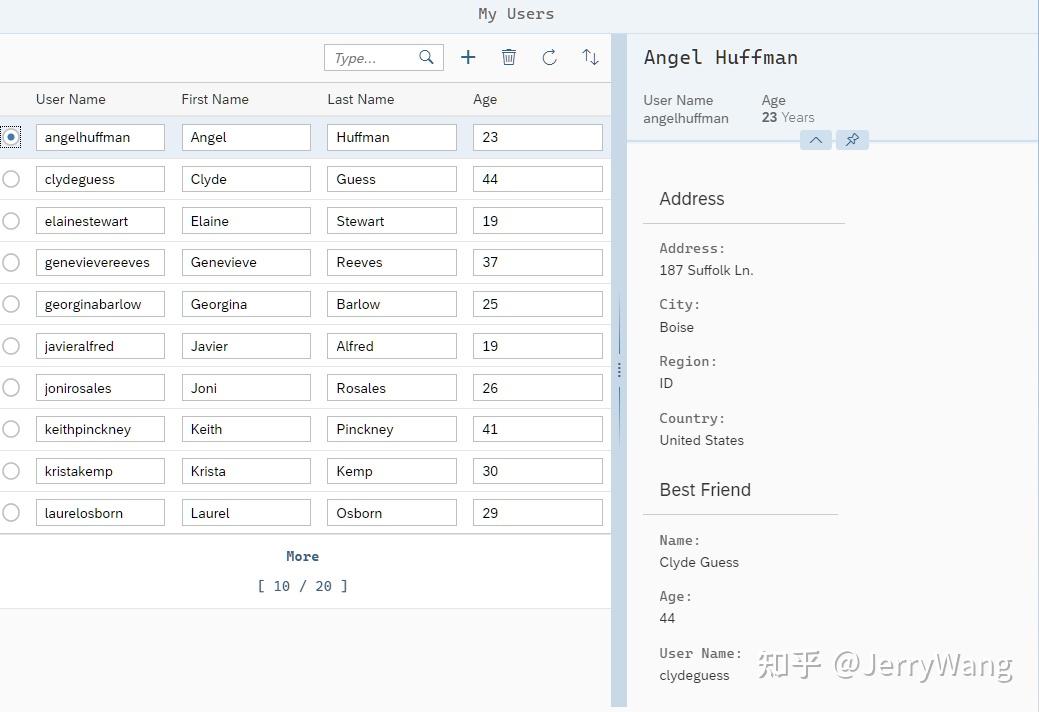Click the Best Friend section heading
Image resolution: width=1039 pixels, height=712 pixels.
[705, 489]
